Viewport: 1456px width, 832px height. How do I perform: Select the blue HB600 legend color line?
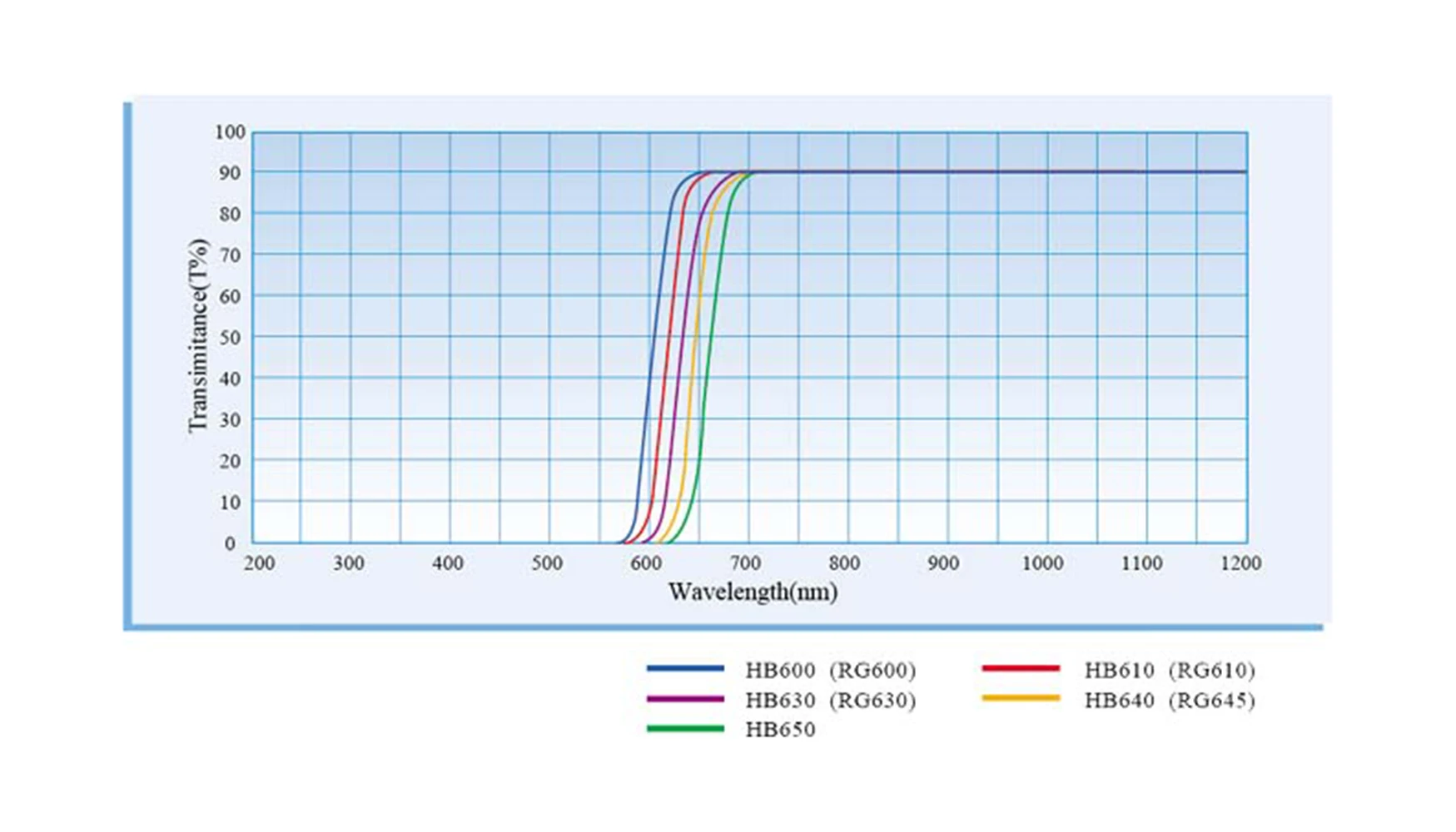[x=685, y=668]
